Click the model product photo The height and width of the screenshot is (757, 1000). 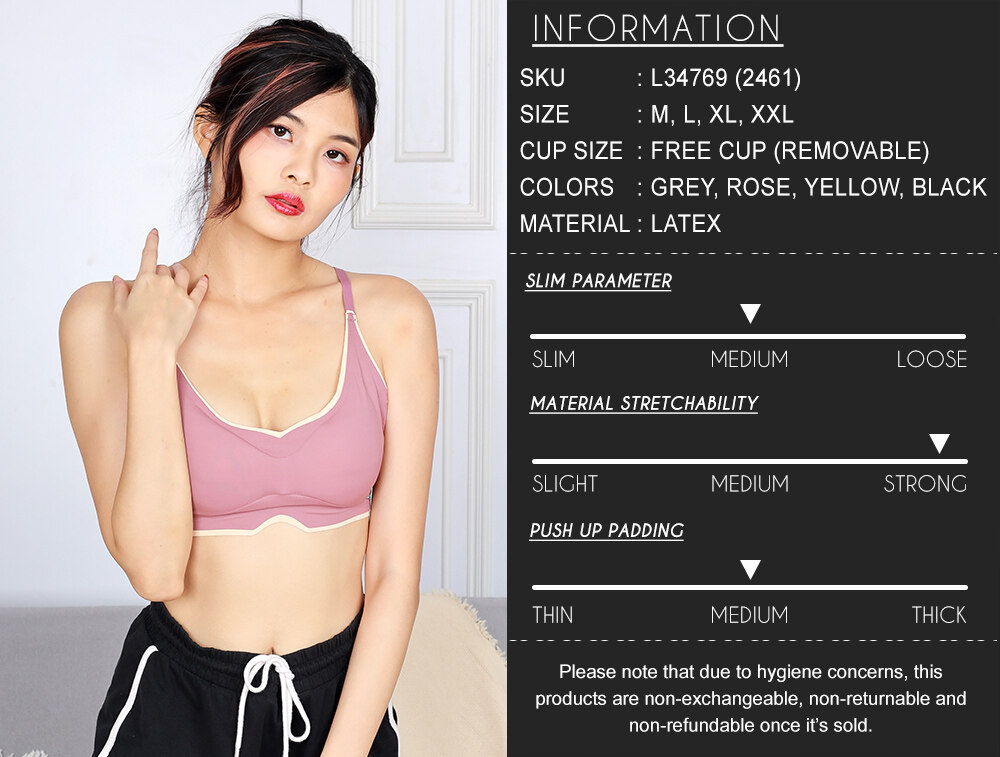click(x=253, y=378)
